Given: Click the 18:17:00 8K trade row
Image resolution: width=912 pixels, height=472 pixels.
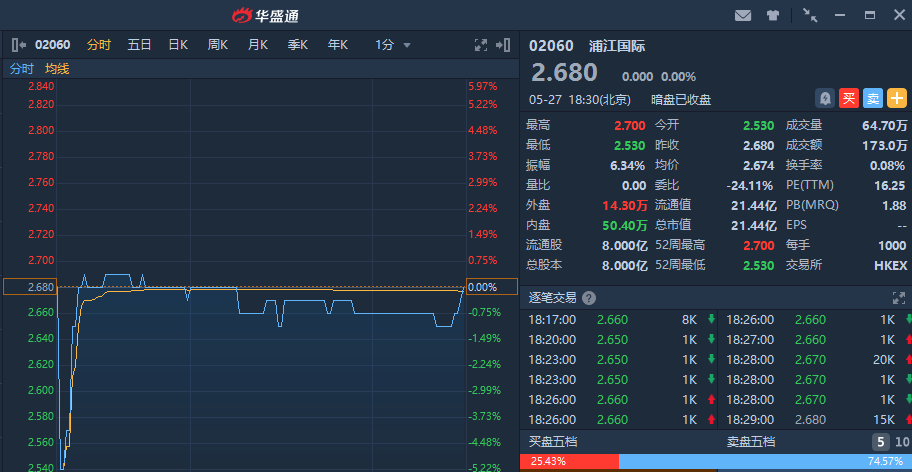Looking at the screenshot, I should pyautogui.click(x=619, y=319).
